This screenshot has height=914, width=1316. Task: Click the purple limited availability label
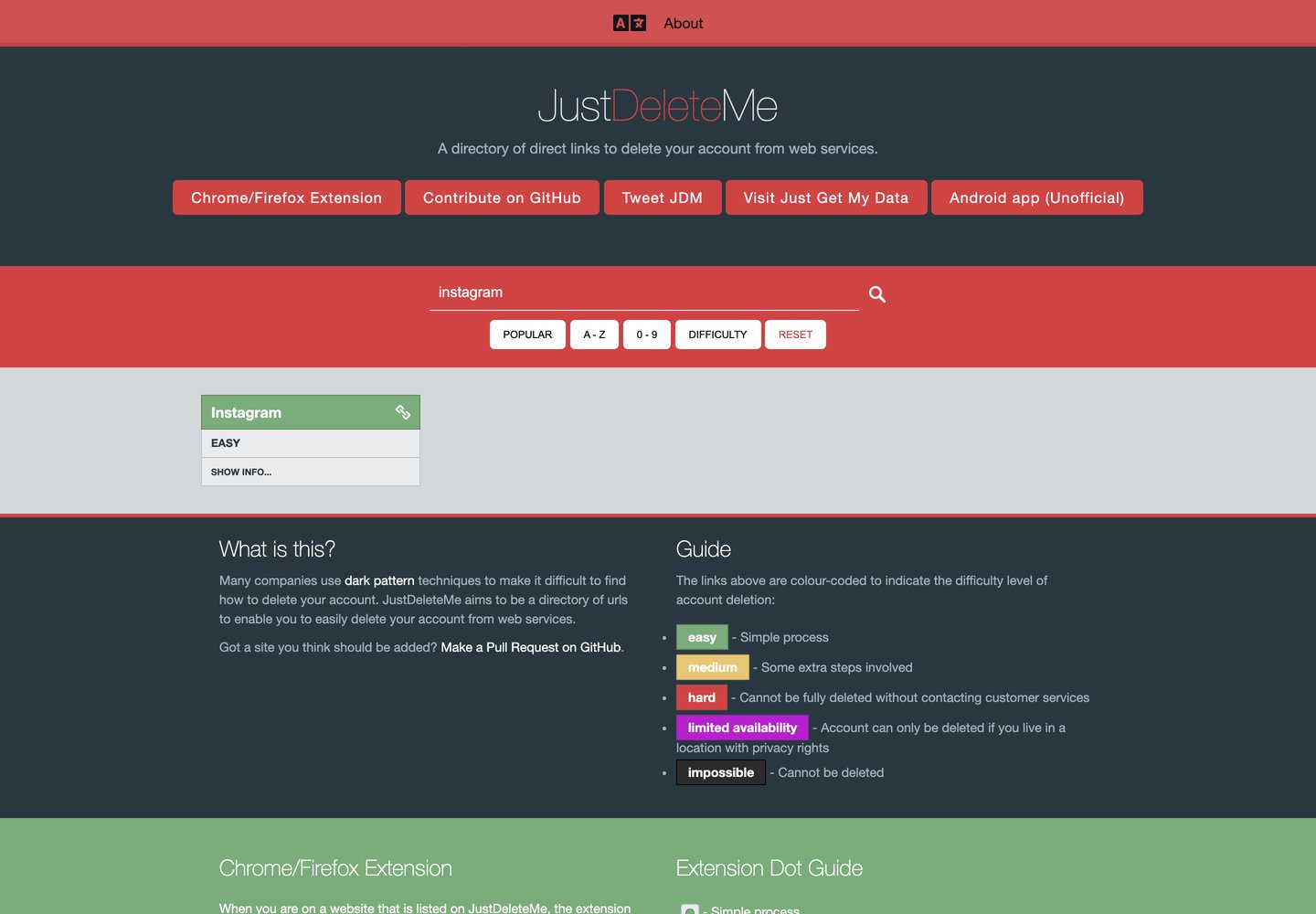click(742, 728)
